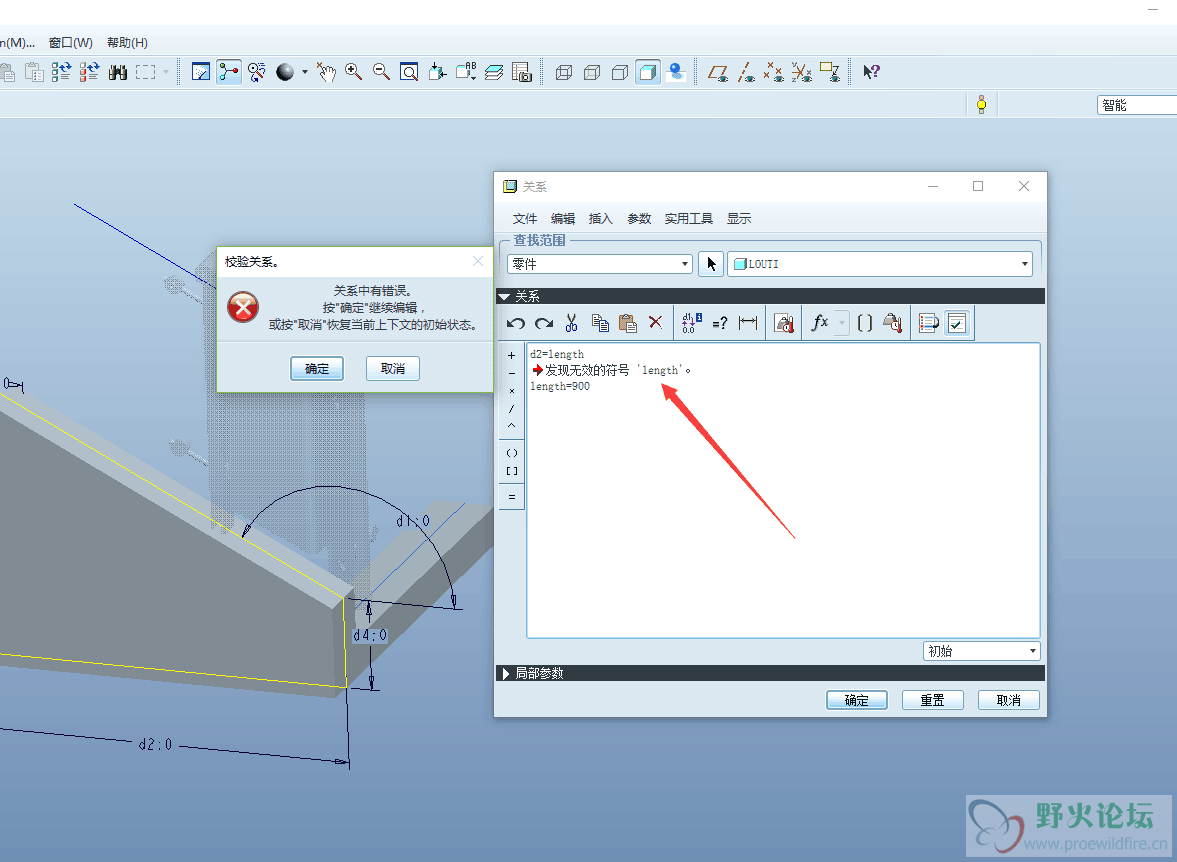Click 确定 in the 校验关系 error dialog
Screen dimensions: 1177x862
(317, 369)
